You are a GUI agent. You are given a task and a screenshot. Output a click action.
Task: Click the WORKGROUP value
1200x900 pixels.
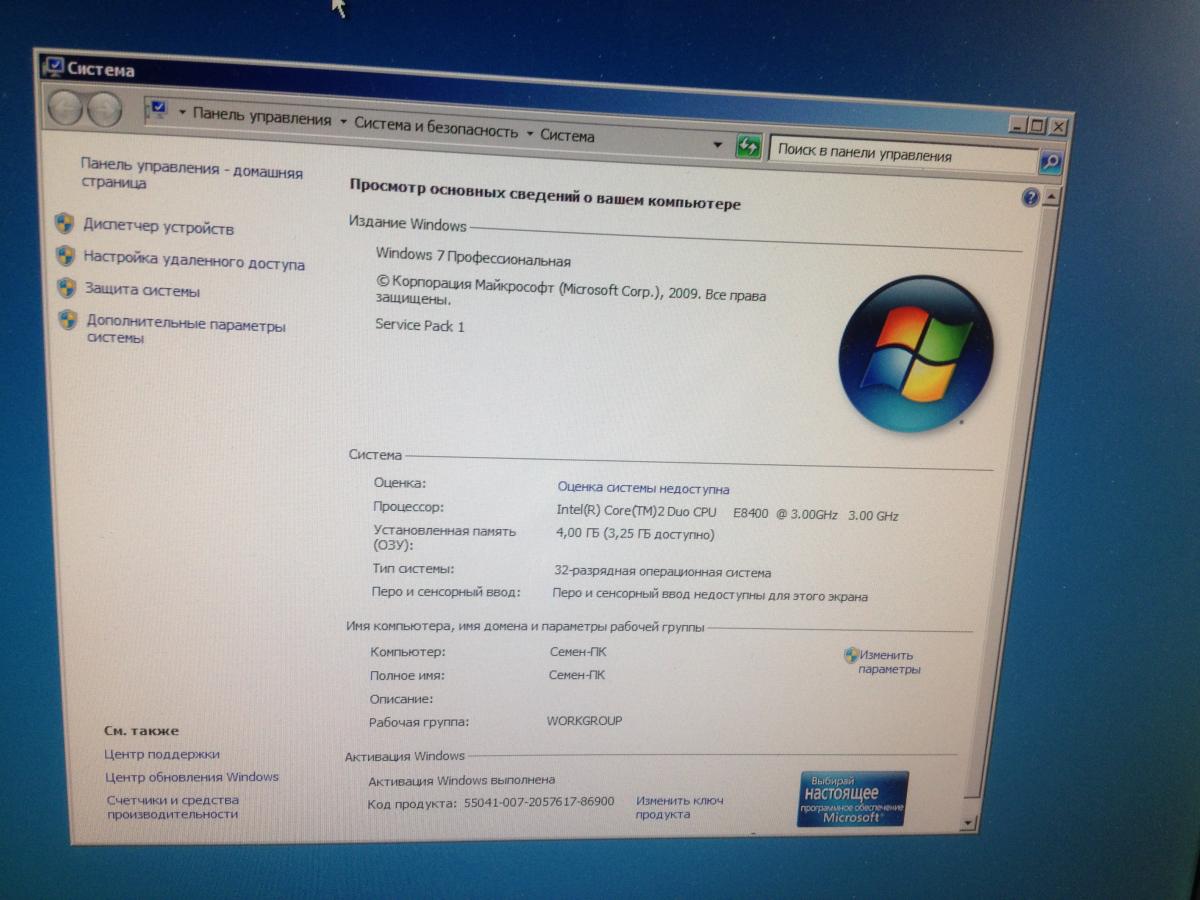pyautogui.click(x=584, y=721)
